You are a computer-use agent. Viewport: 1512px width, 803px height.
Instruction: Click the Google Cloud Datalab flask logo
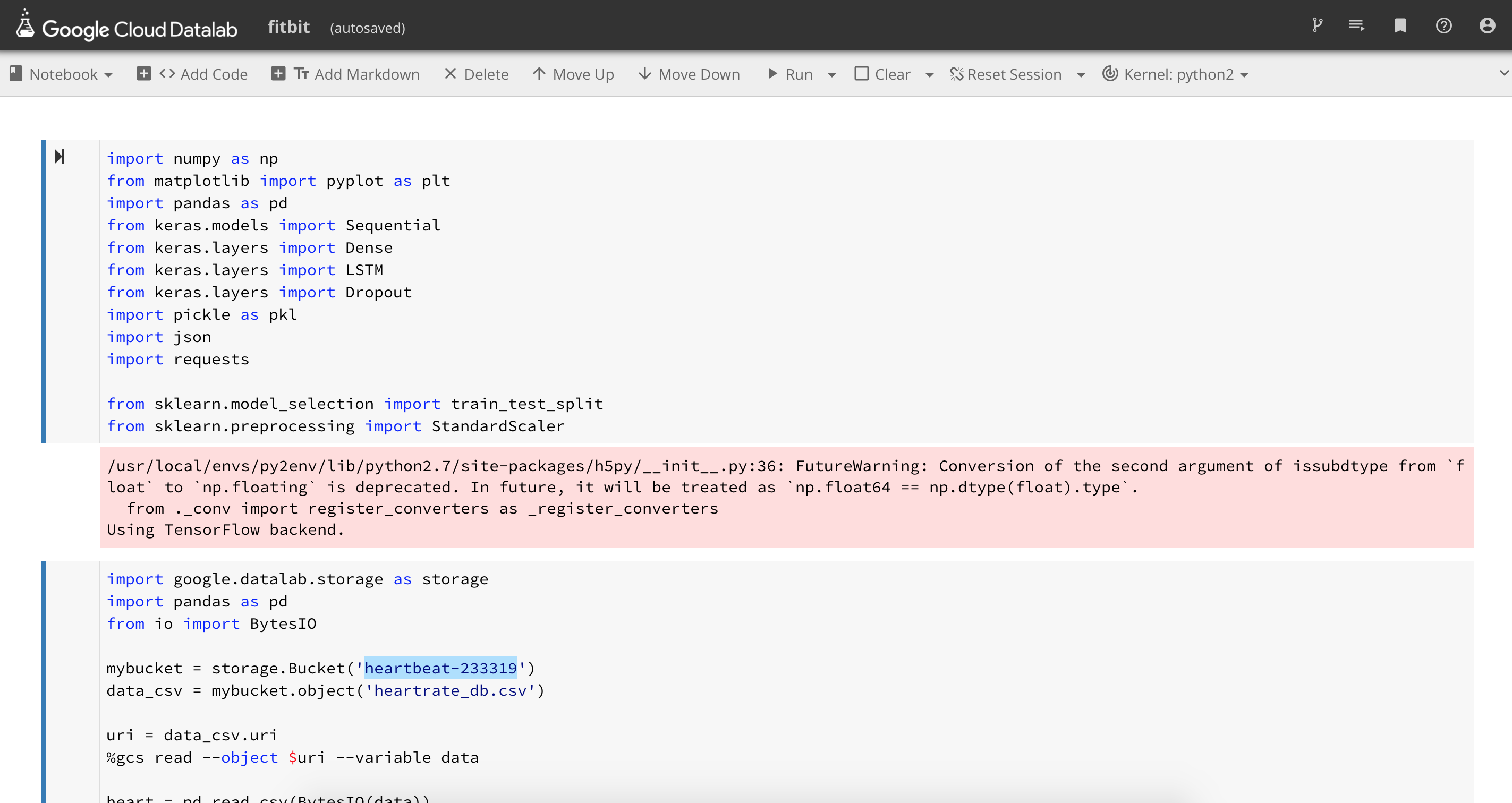pos(24,24)
